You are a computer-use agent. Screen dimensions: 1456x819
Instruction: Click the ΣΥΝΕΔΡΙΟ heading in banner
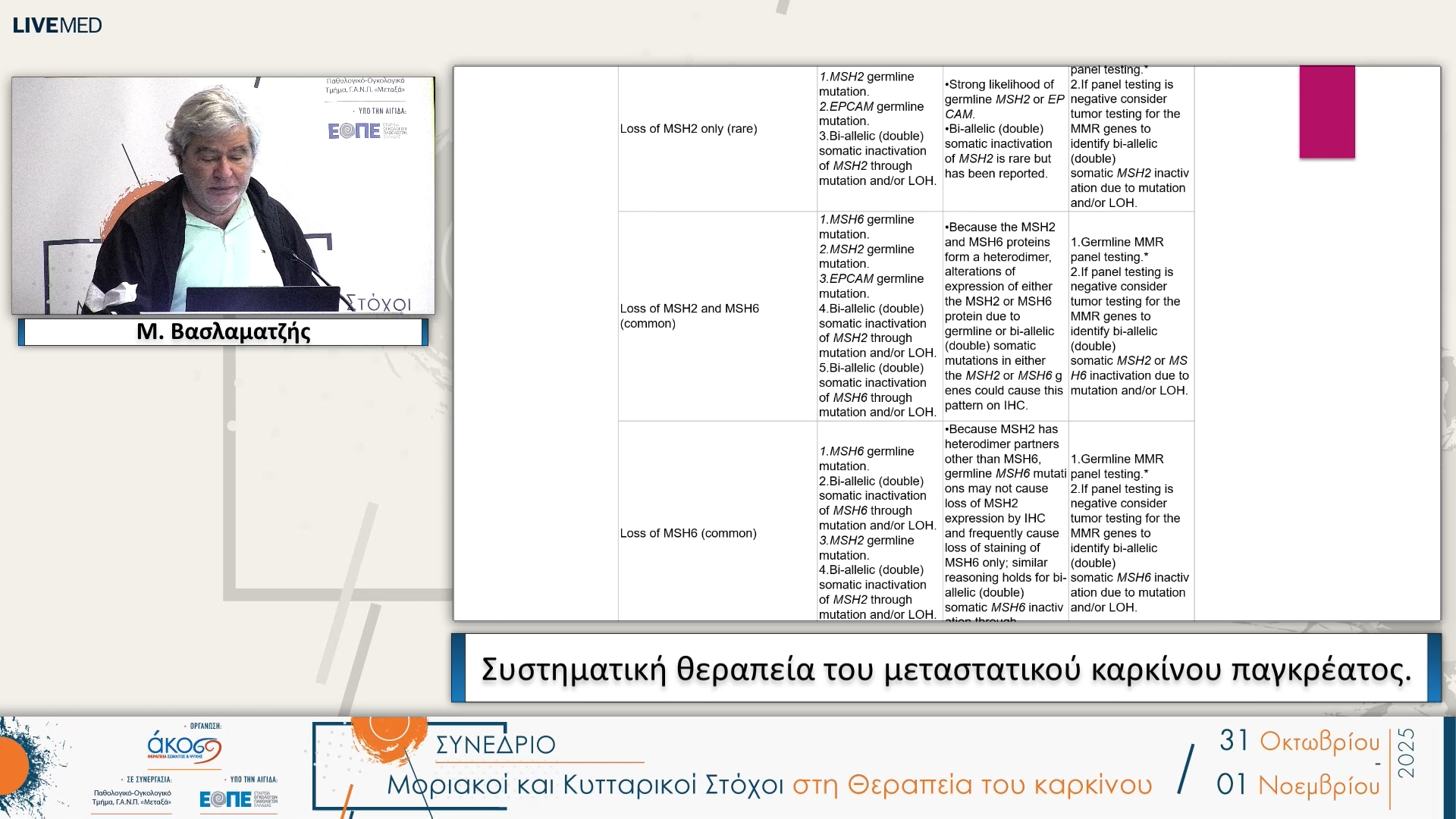coord(495,745)
